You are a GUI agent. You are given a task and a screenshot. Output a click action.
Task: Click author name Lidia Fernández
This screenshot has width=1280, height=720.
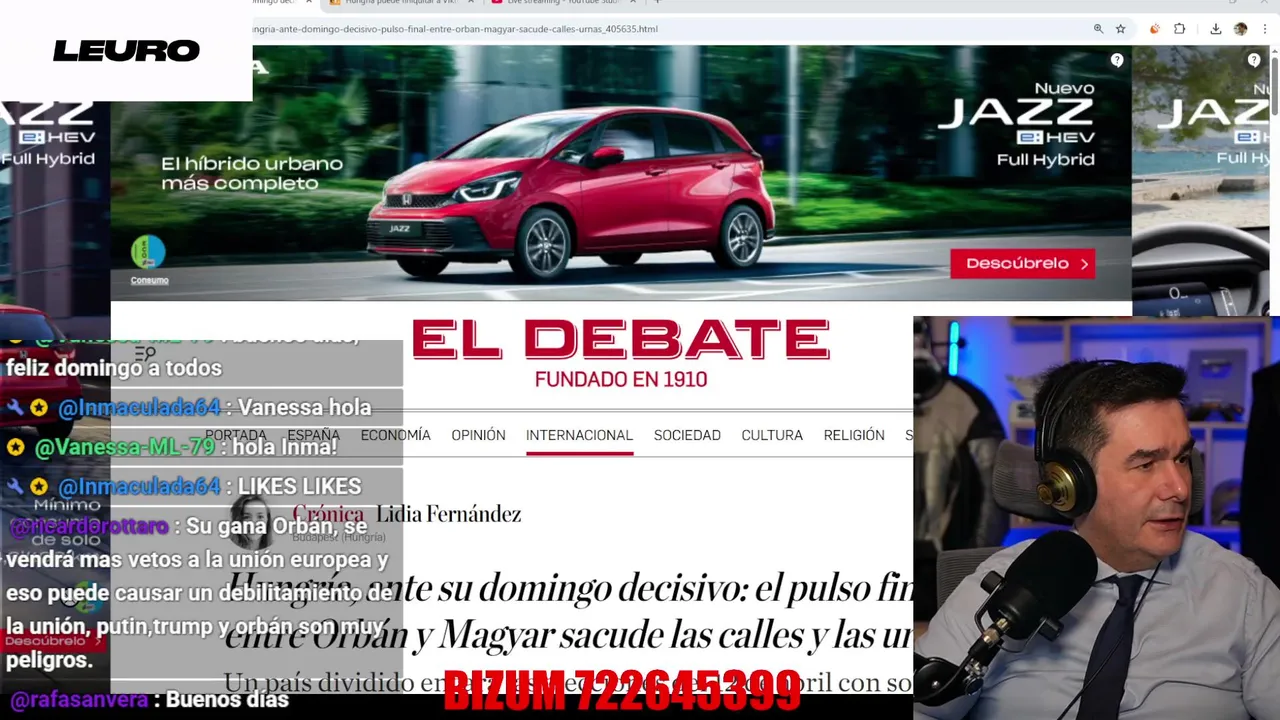click(449, 514)
